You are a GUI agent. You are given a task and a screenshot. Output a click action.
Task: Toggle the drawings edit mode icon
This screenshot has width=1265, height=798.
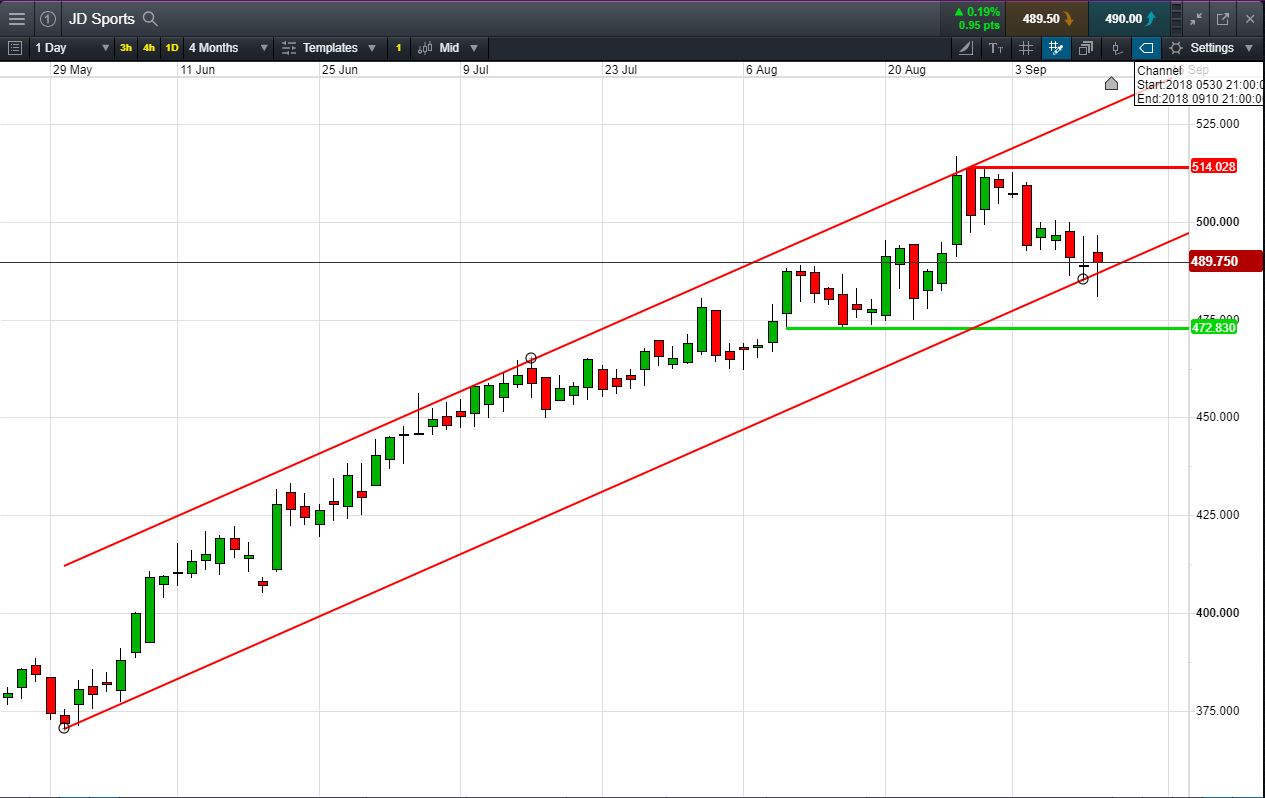click(x=1056, y=47)
